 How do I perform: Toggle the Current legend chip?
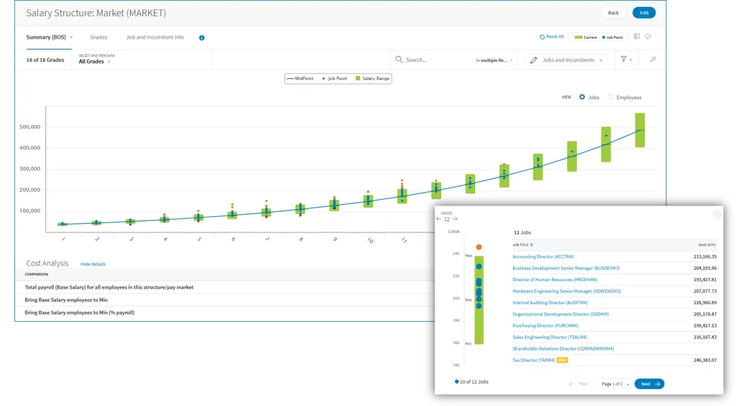click(x=586, y=37)
